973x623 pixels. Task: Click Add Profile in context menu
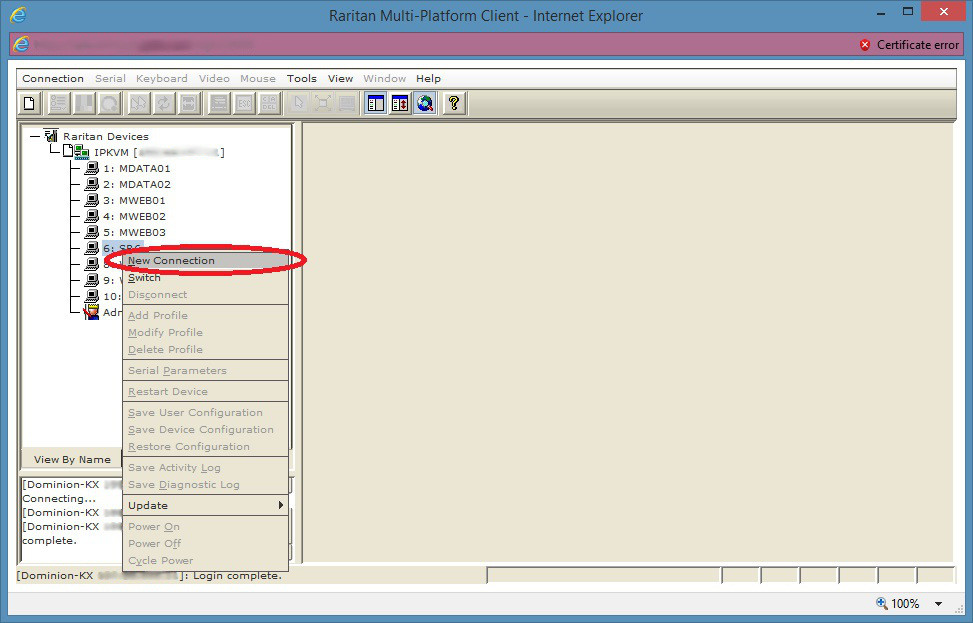[x=205, y=315]
